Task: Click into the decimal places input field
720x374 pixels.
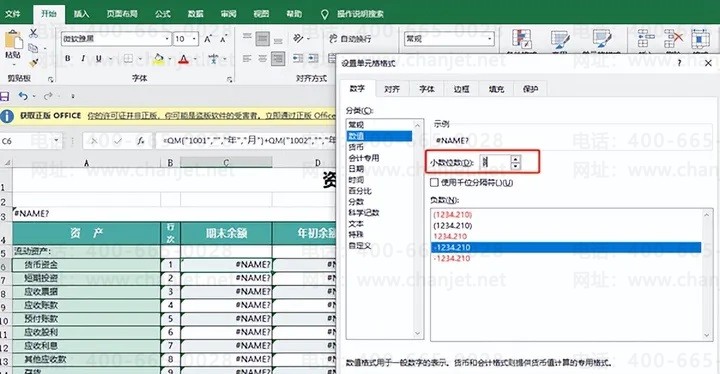Action: click(495, 162)
